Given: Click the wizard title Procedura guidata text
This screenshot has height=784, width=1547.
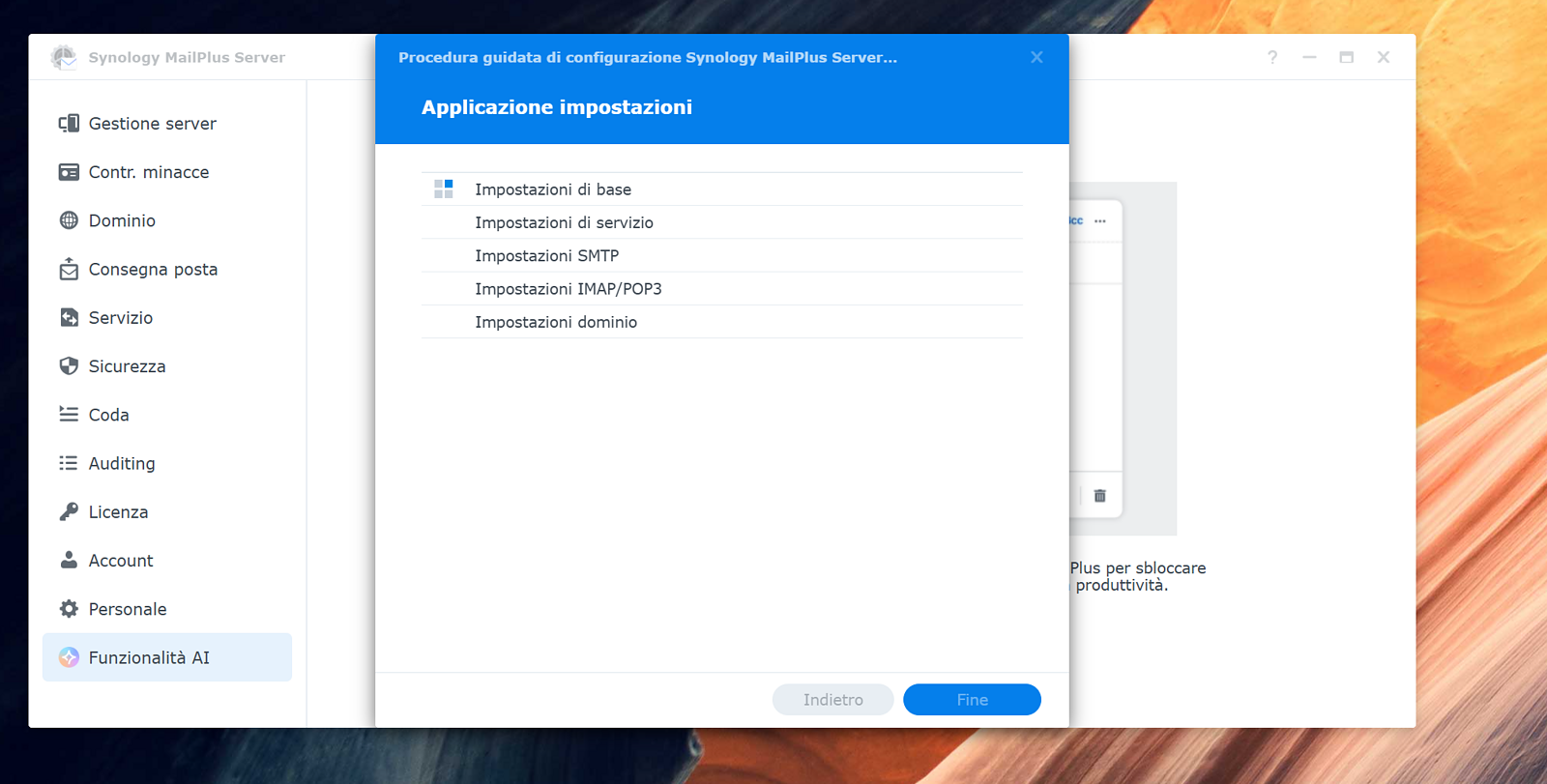Looking at the screenshot, I should [648, 57].
